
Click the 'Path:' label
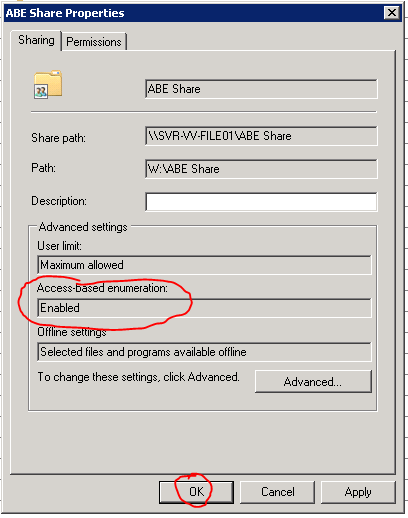(x=43, y=168)
